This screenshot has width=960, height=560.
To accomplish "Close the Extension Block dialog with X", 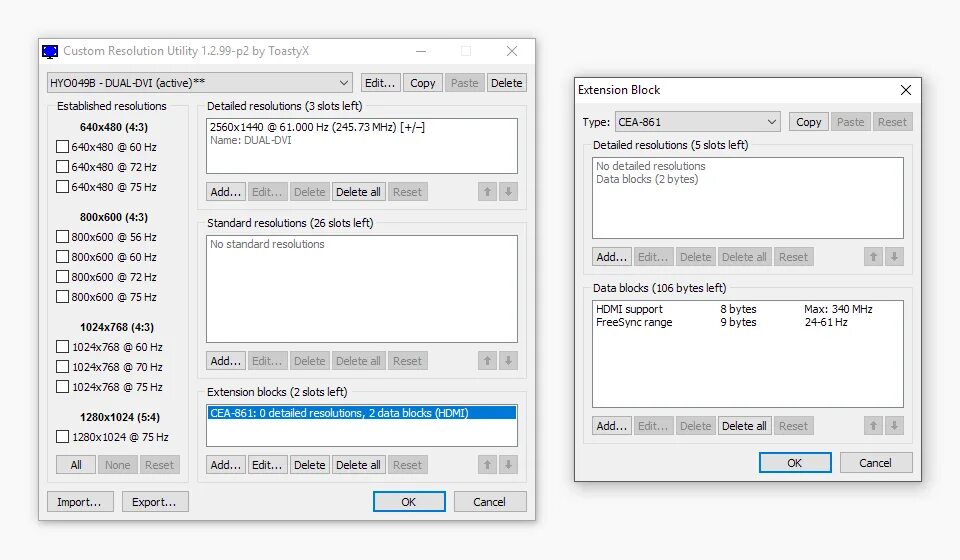I will (x=906, y=90).
